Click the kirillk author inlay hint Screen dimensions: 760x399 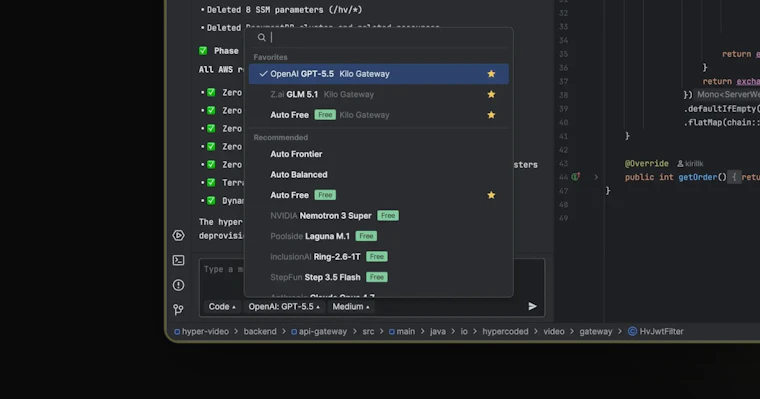pyautogui.click(x=690, y=164)
